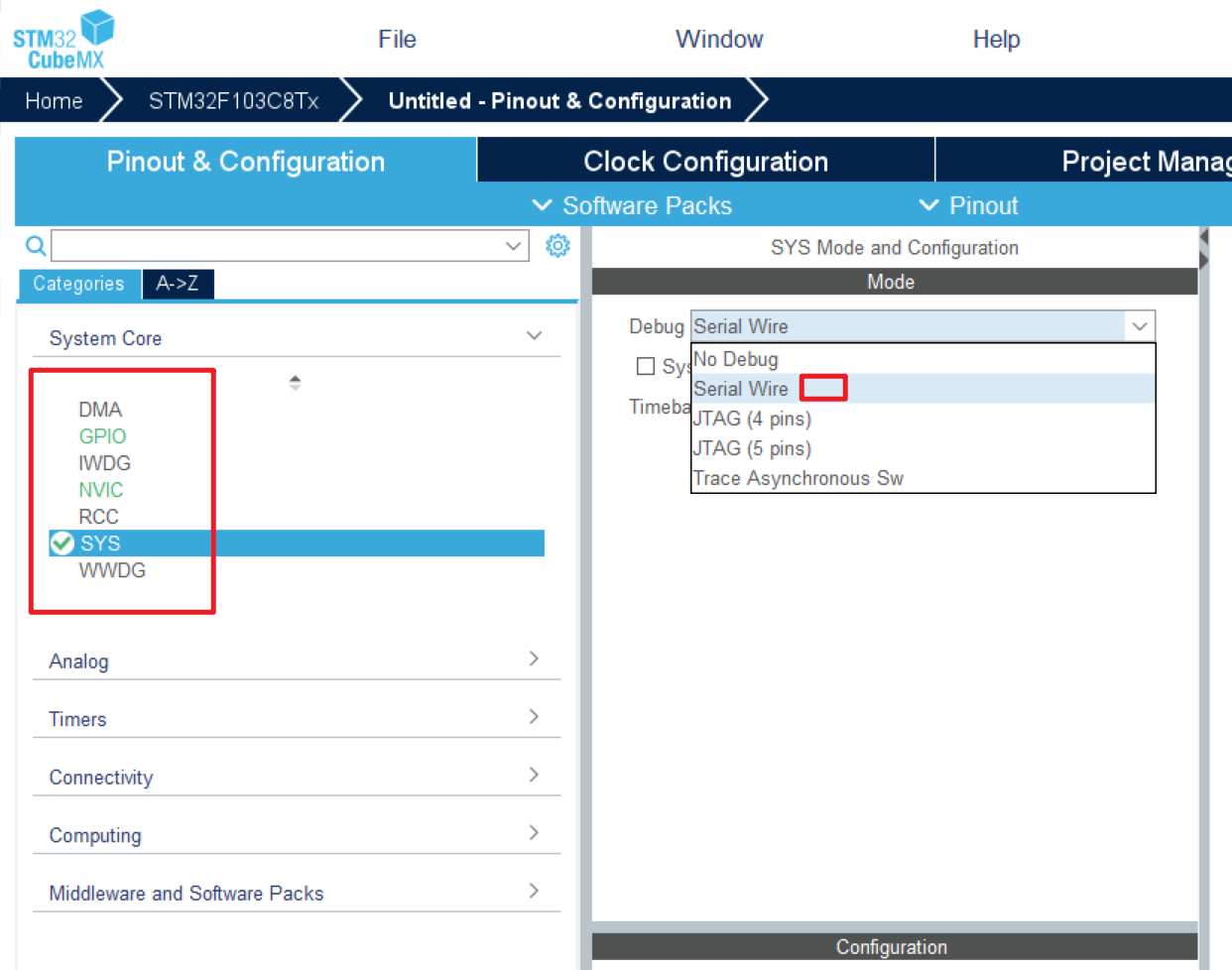Go to Home breadcrumb
Image resolution: width=1232 pixels, height=970 pixels.
click(x=54, y=100)
